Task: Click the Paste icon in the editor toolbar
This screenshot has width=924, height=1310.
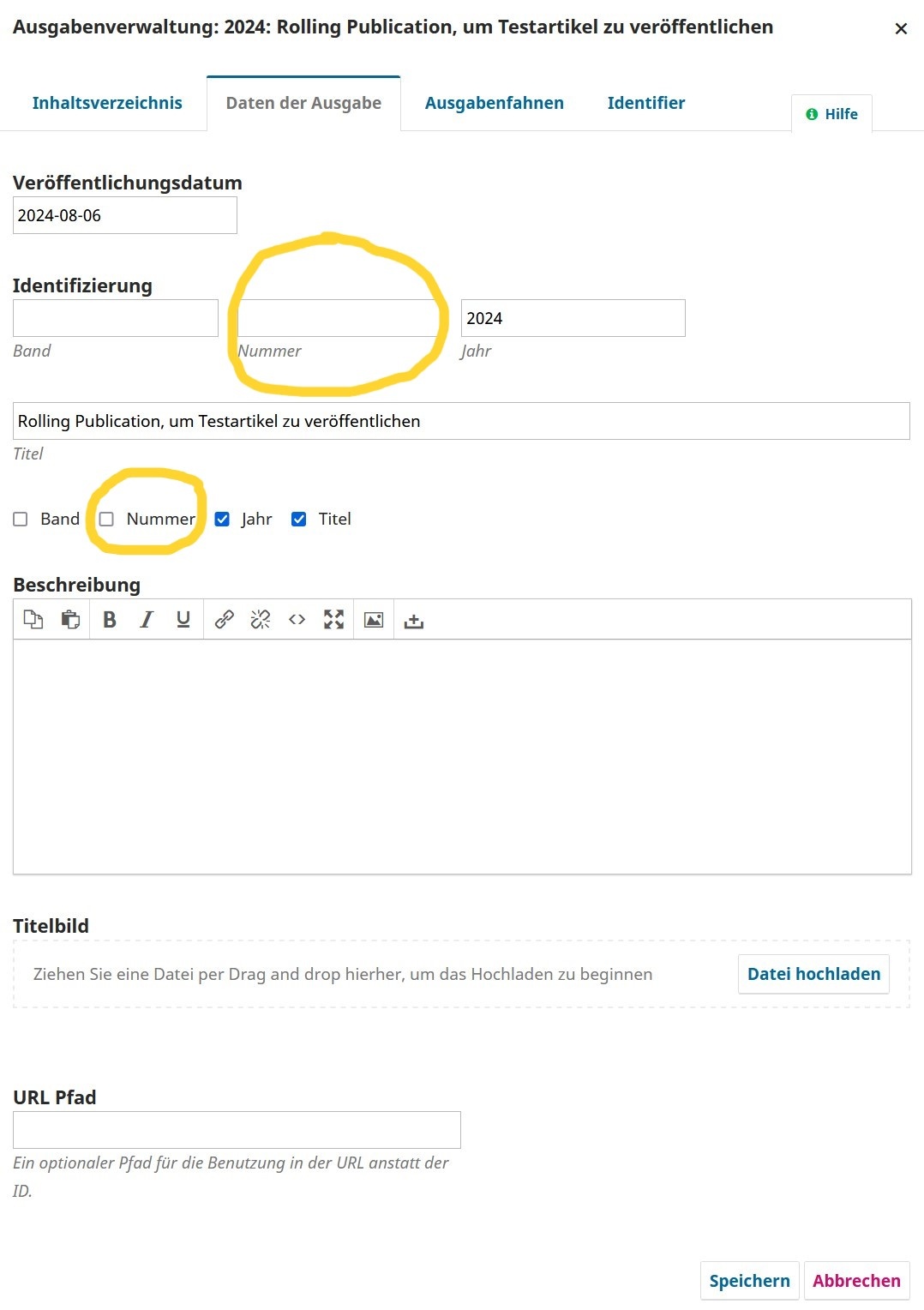Action: tap(70, 620)
